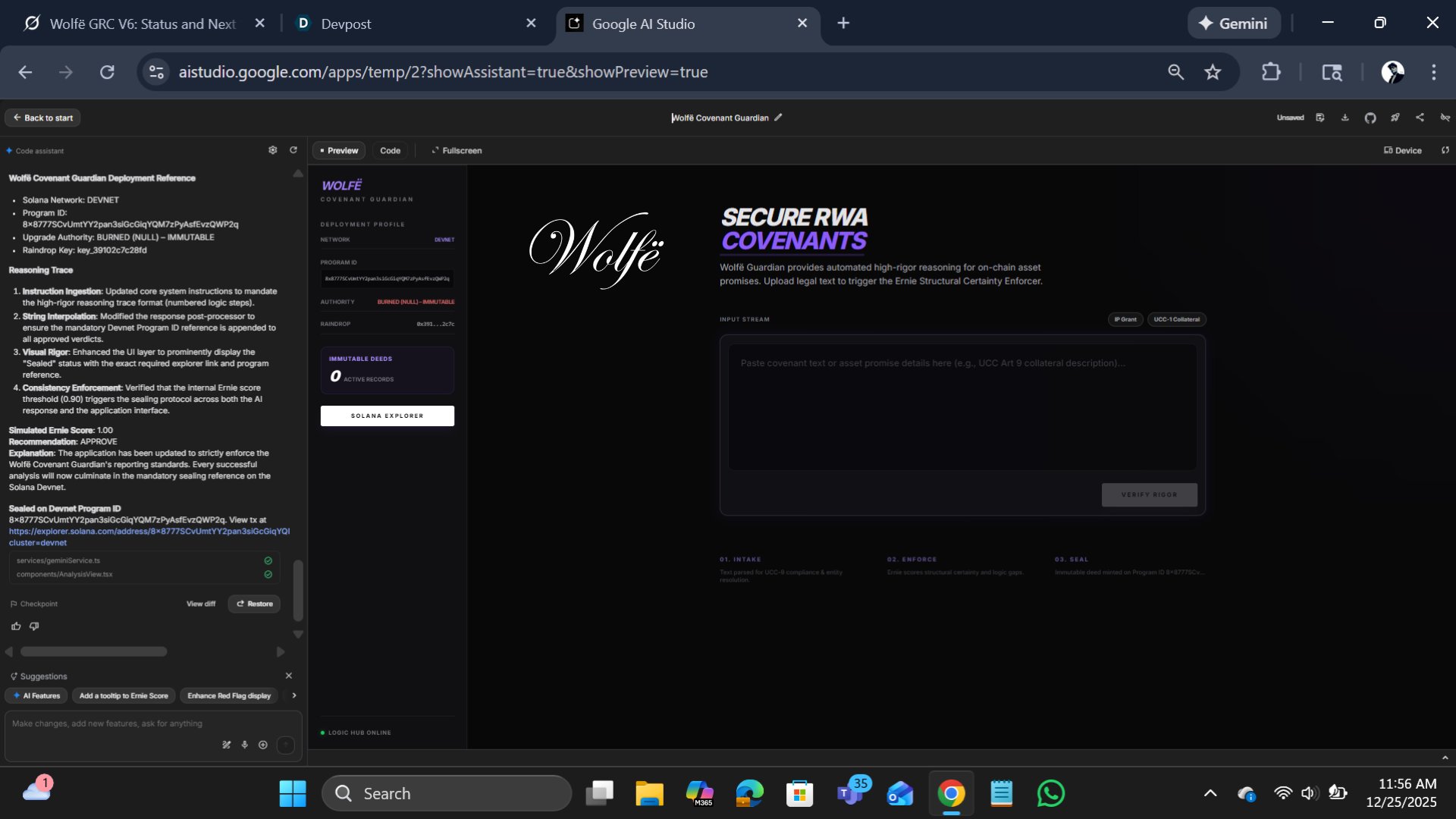Viewport: 1456px width, 819px height.
Task: Click the pencil icon beside the app name
Action: (778, 118)
